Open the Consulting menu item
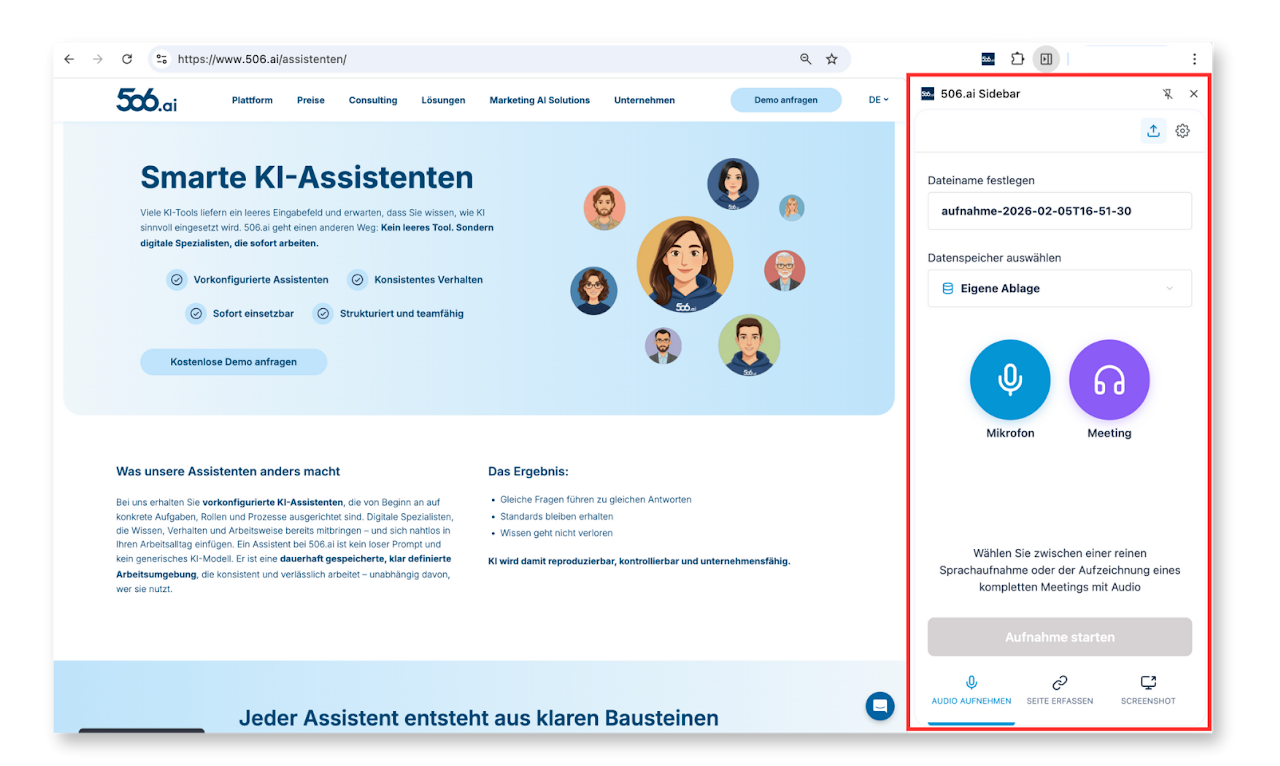1280x766 pixels. click(x=373, y=100)
